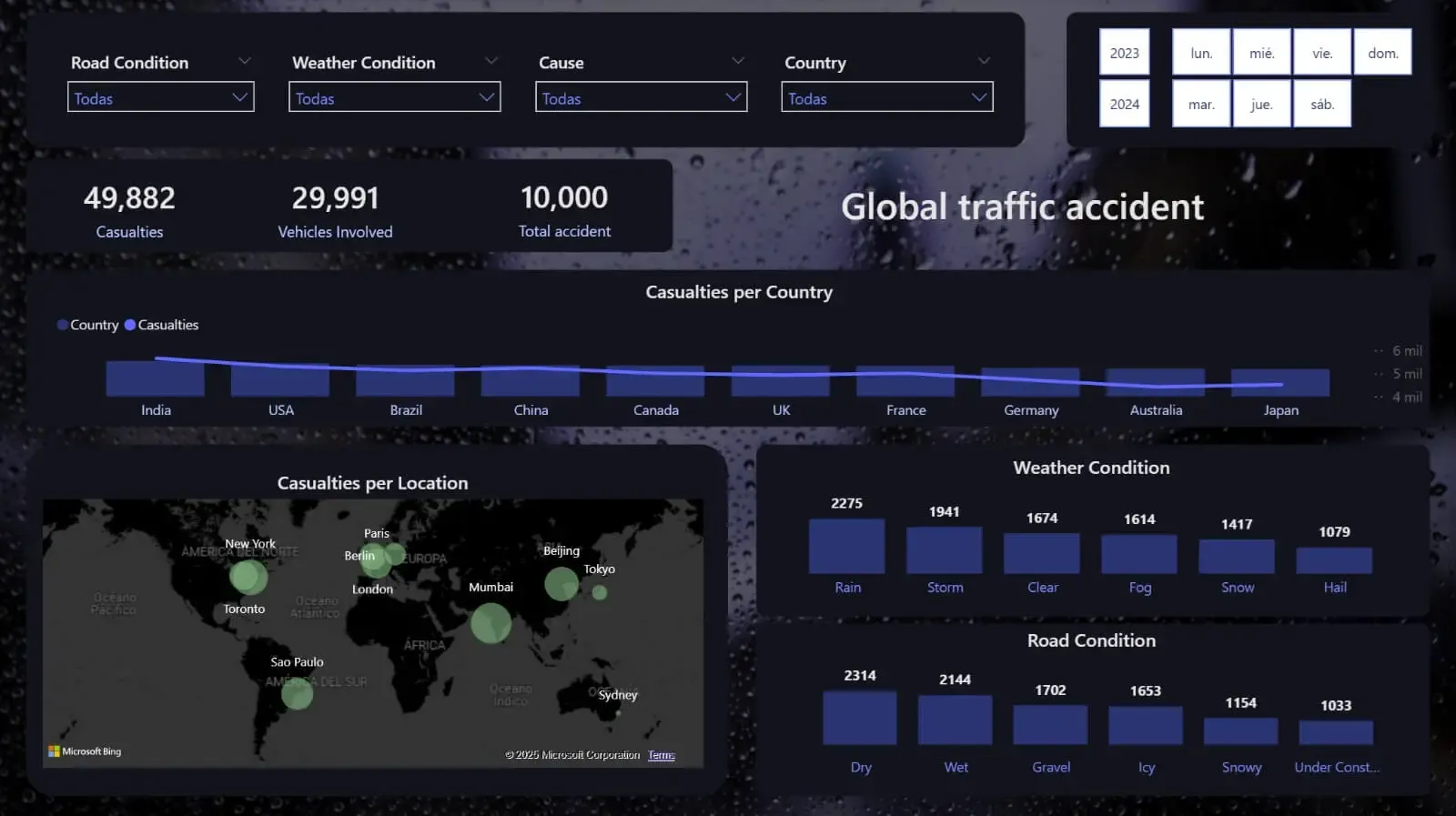Select the Japan bar in Casualties per Country
1456x816 pixels.
click(x=1280, y=382)
